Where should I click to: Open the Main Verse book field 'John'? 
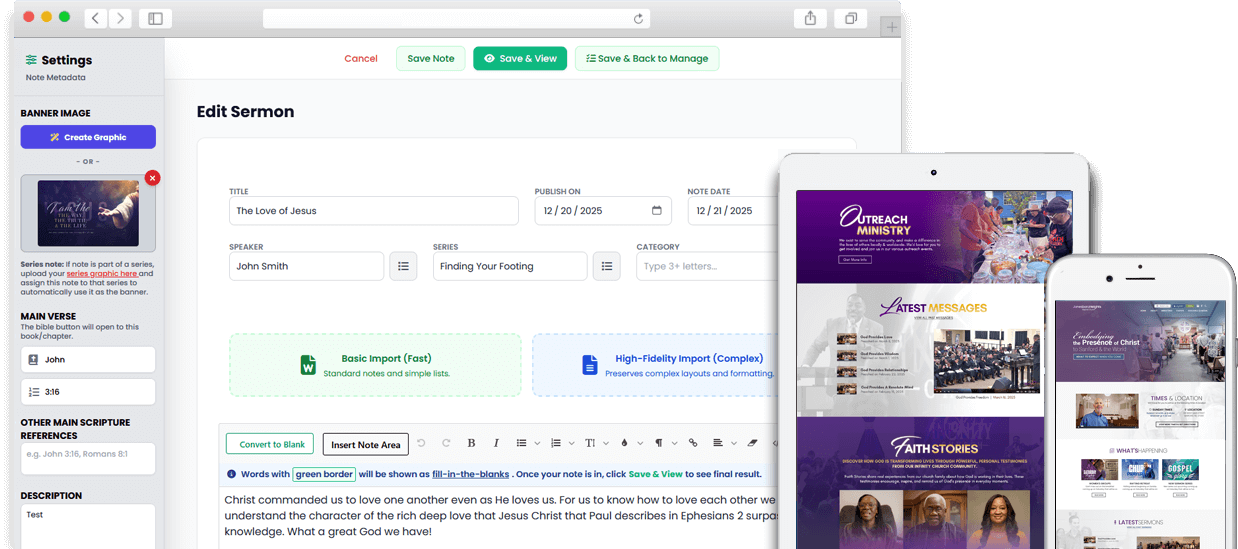click(x=88, y=360)
